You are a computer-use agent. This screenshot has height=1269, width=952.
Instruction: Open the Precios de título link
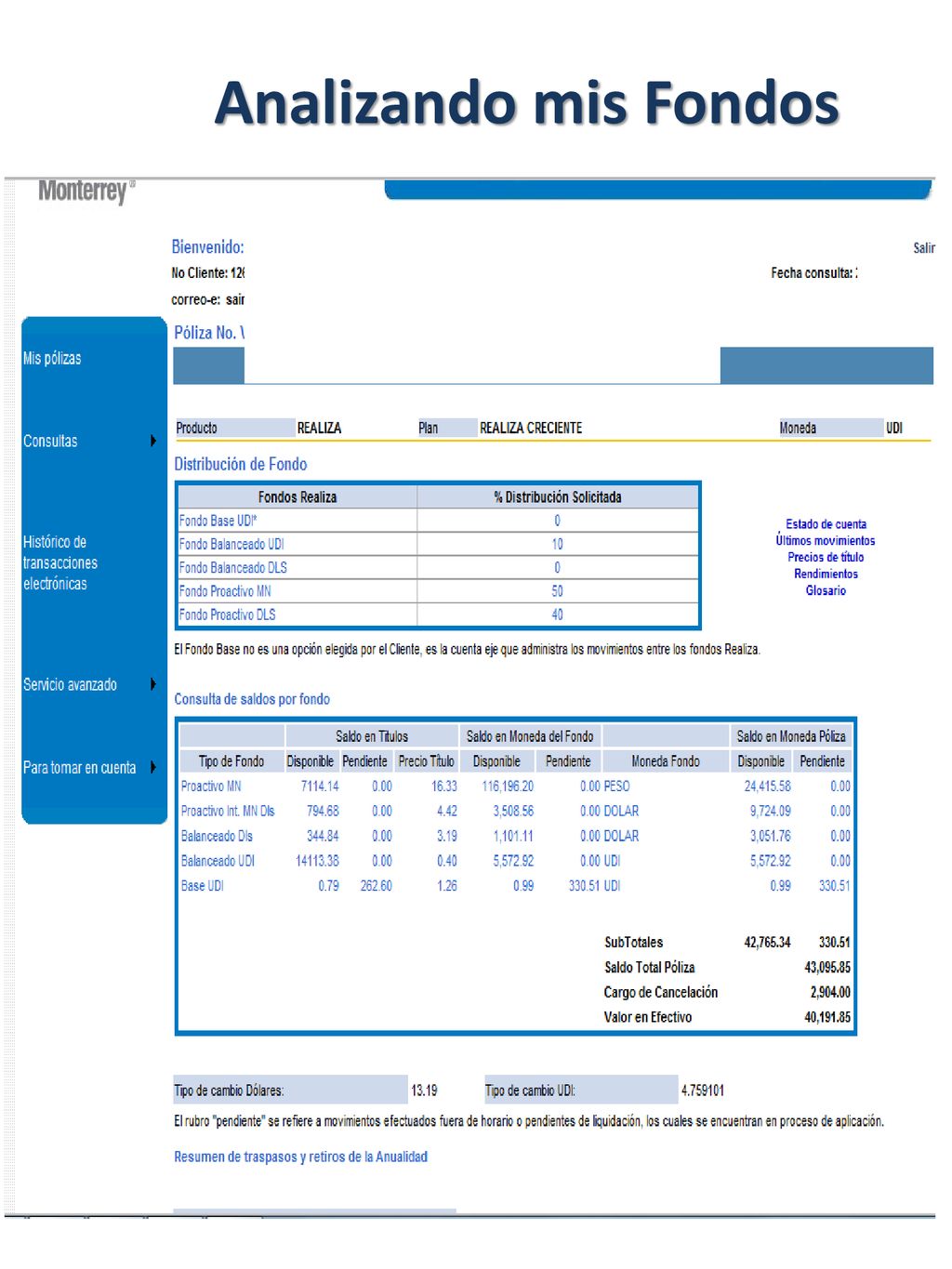[826, 558]
